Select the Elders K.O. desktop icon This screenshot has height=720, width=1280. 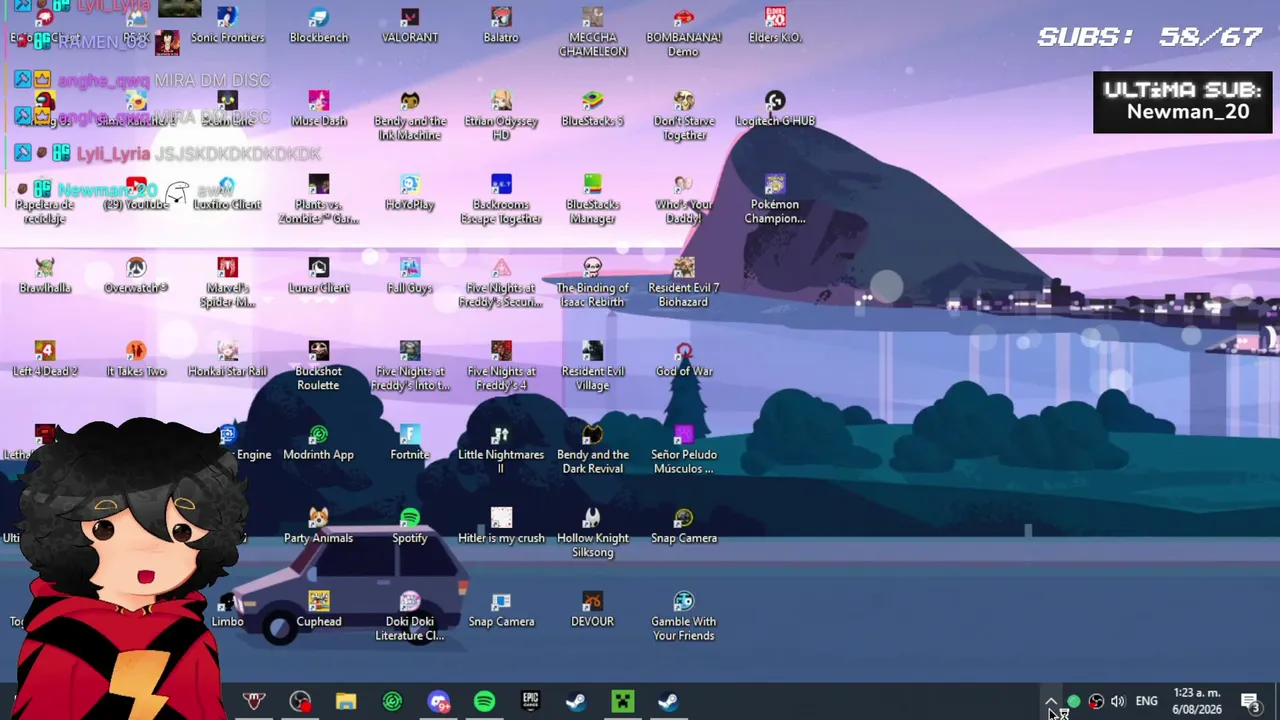click(775, 26)
